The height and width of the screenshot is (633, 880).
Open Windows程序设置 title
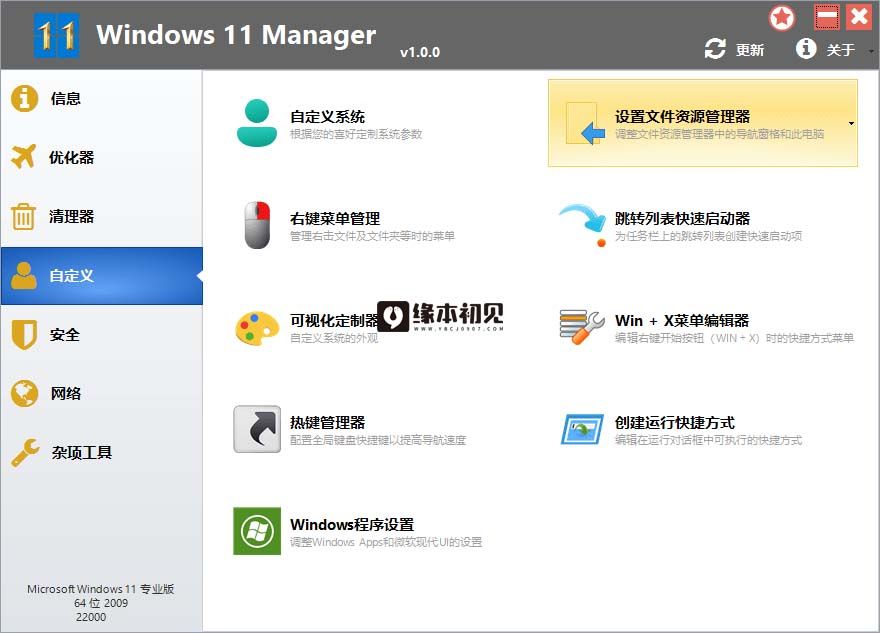[x=352, y=525]
